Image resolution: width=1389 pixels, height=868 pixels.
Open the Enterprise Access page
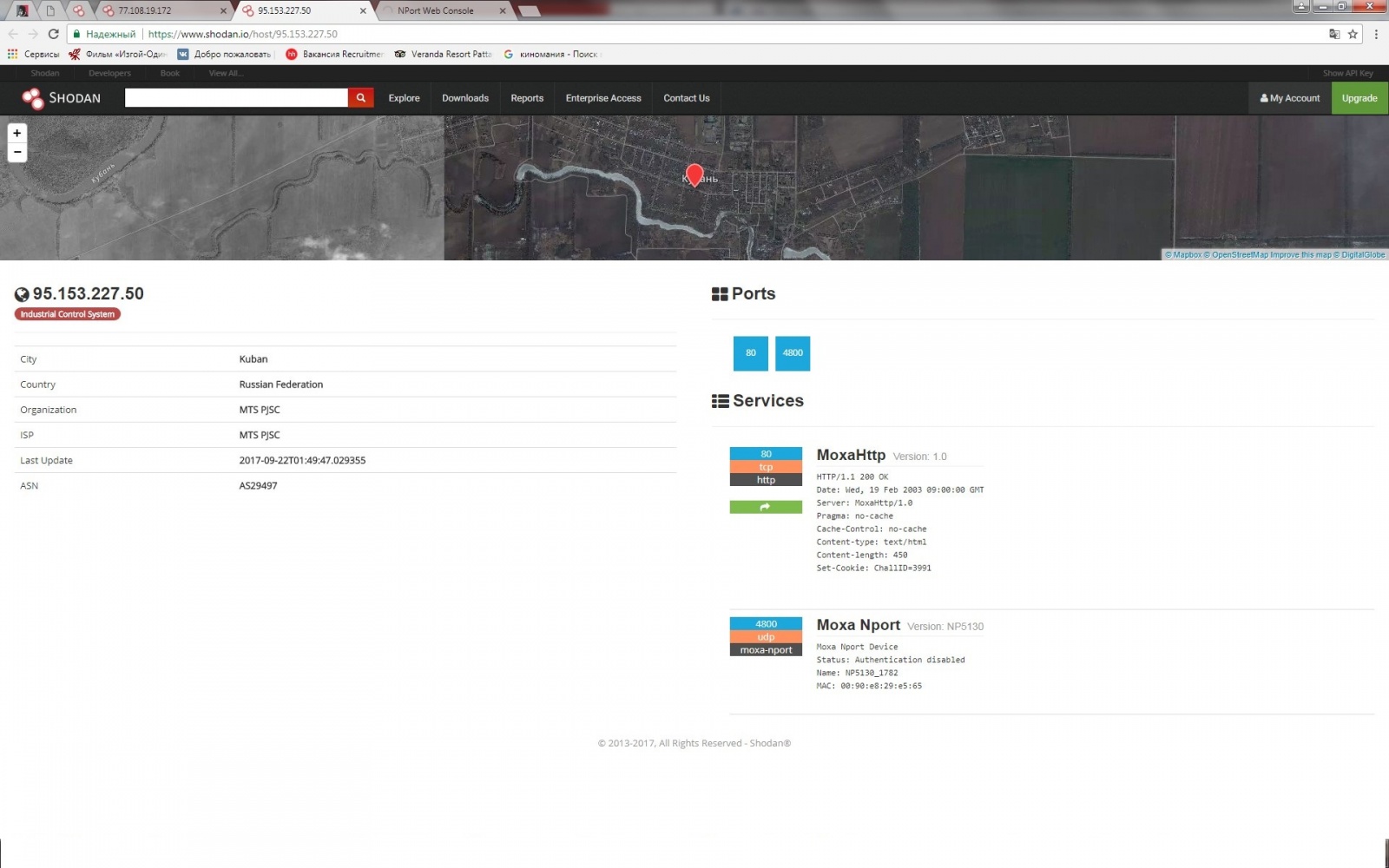[603, 98]
